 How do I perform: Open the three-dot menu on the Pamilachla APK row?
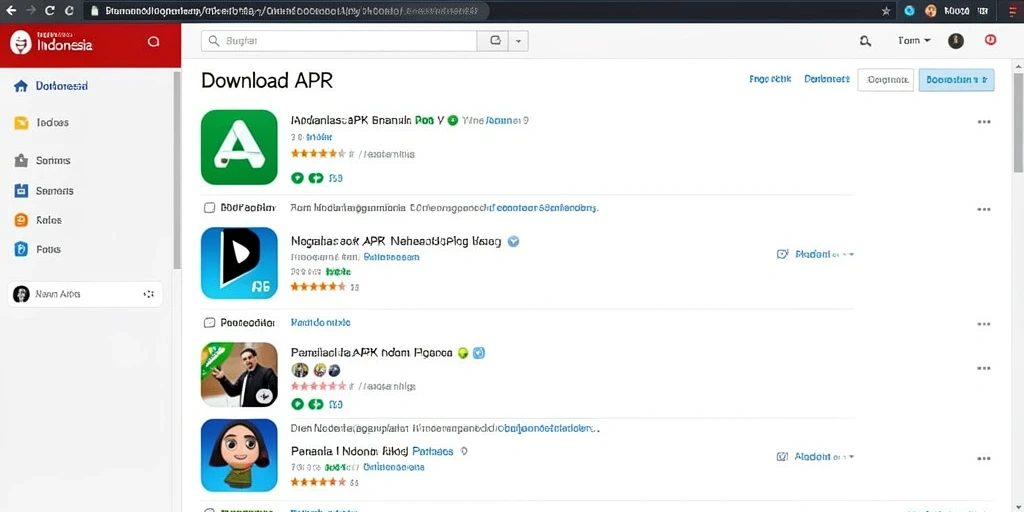(x=984, y=368)
